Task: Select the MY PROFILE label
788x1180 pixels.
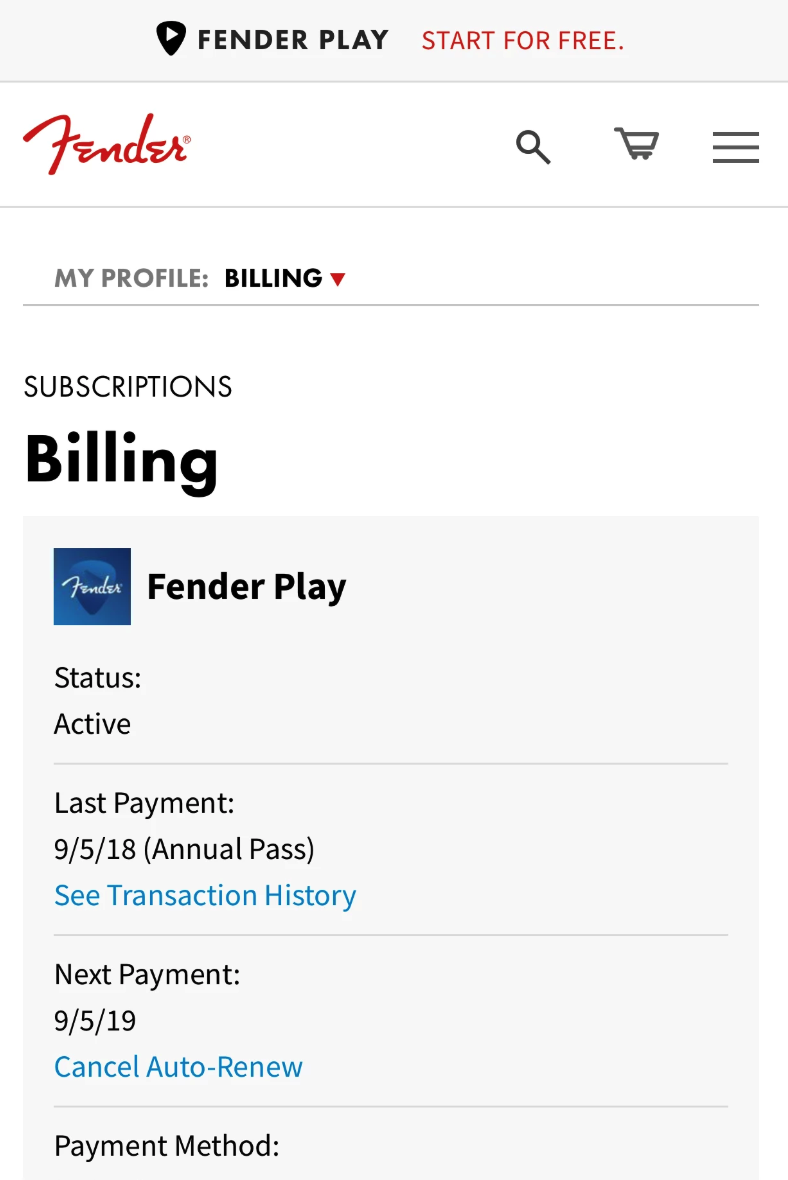Action: [x=131, y=278]
